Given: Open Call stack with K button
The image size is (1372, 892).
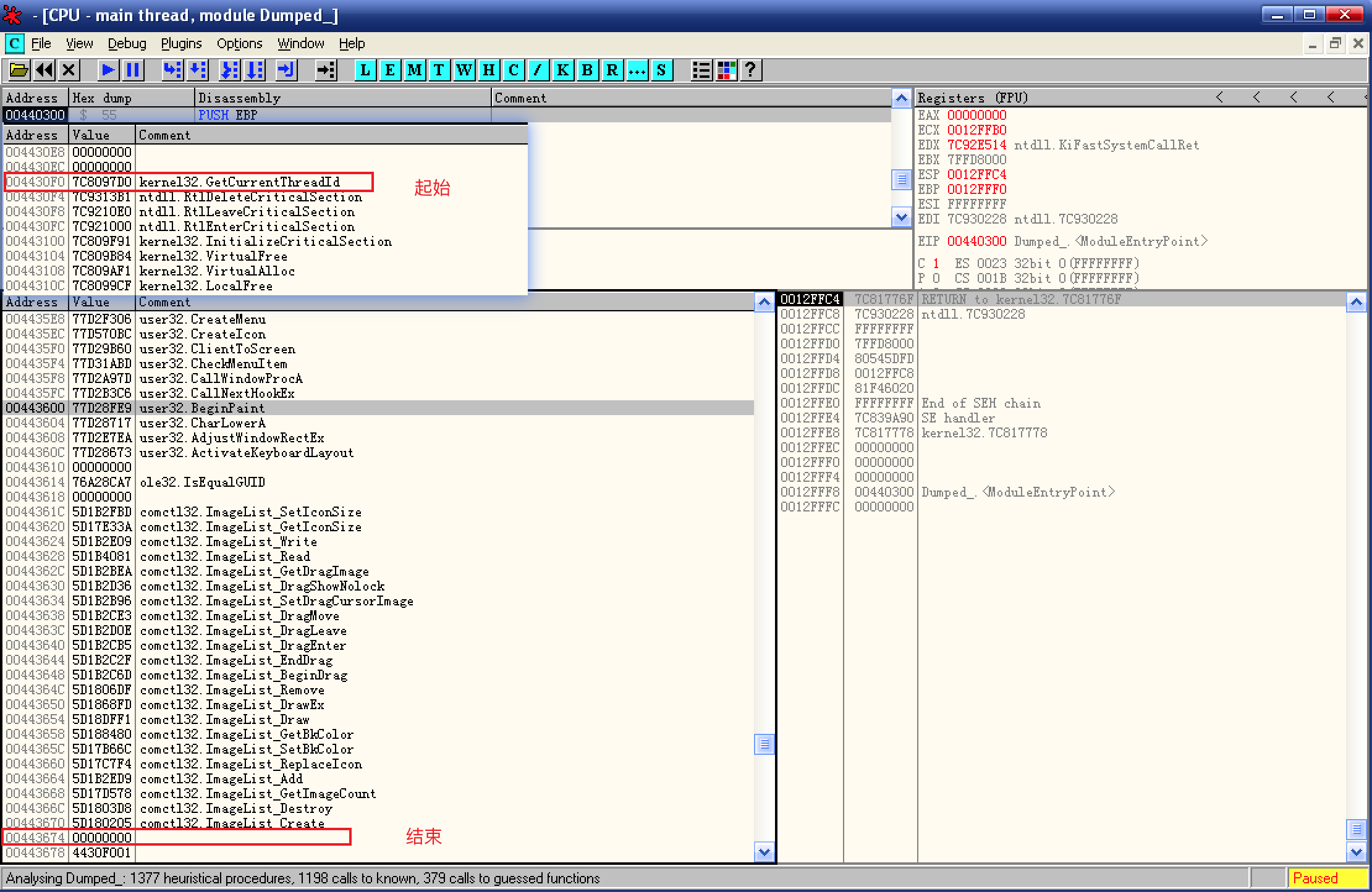Looking at the screenshot, I should (562, 70).
